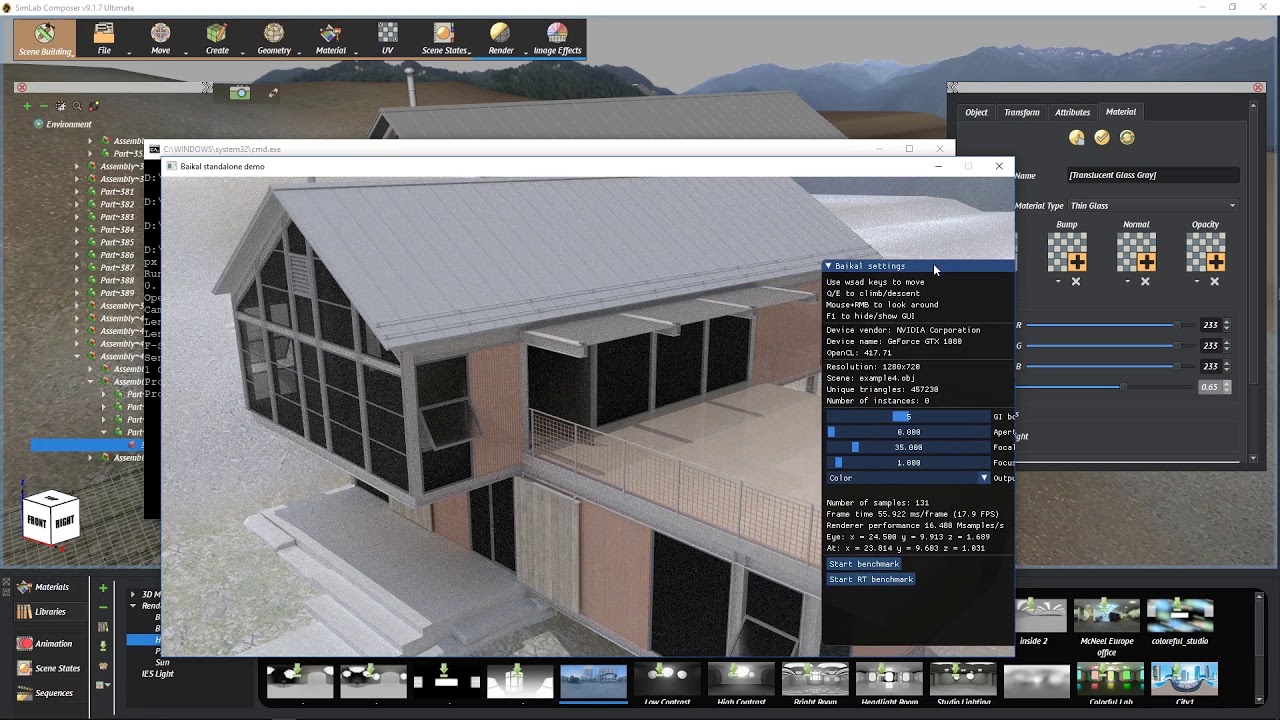This screenshot has height=720, width=1280.
Task: Click the green minus icon in scene browser
Action: 43,106
